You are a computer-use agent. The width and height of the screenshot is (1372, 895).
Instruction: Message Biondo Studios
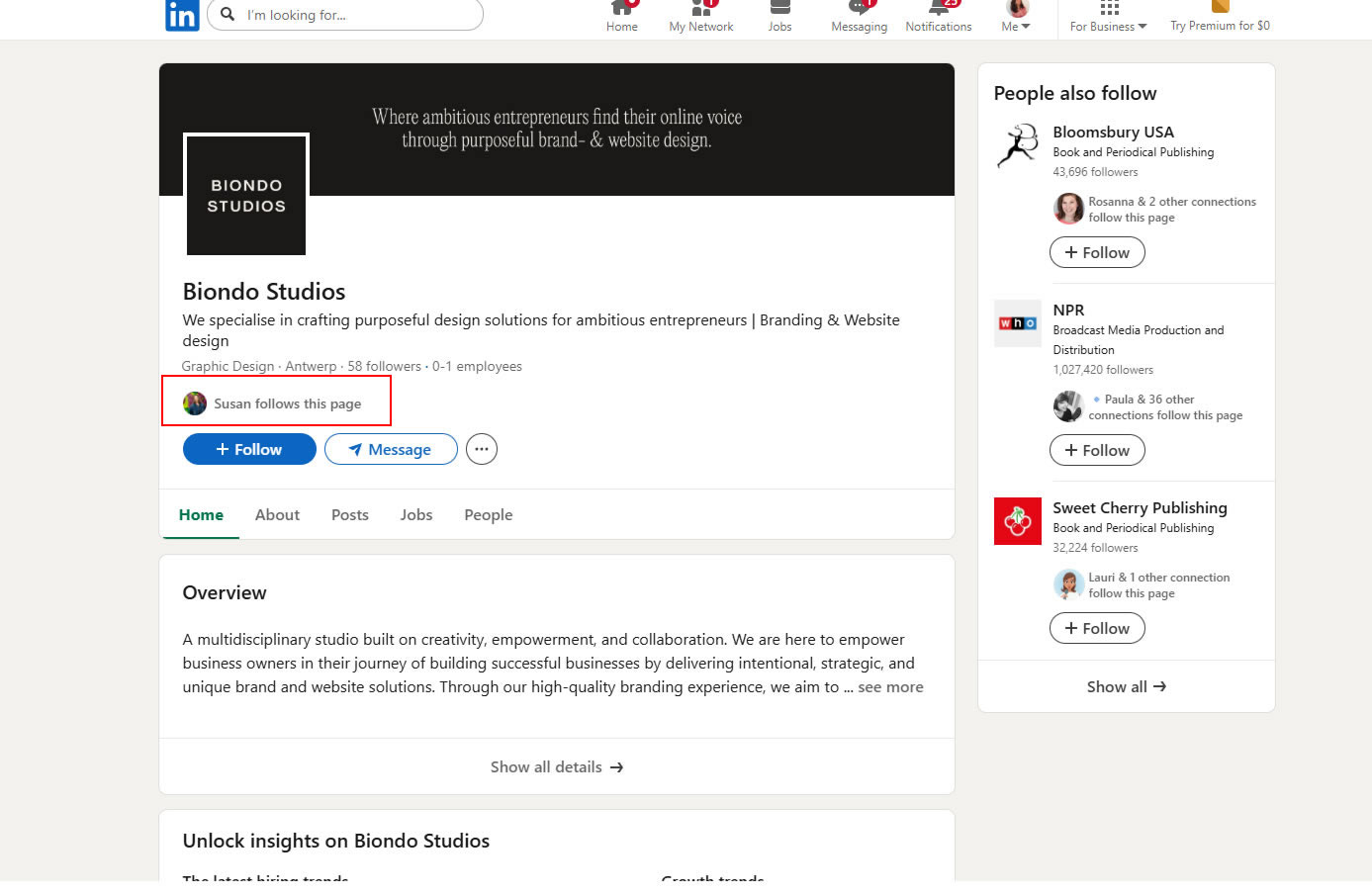[x=391, y=449]
